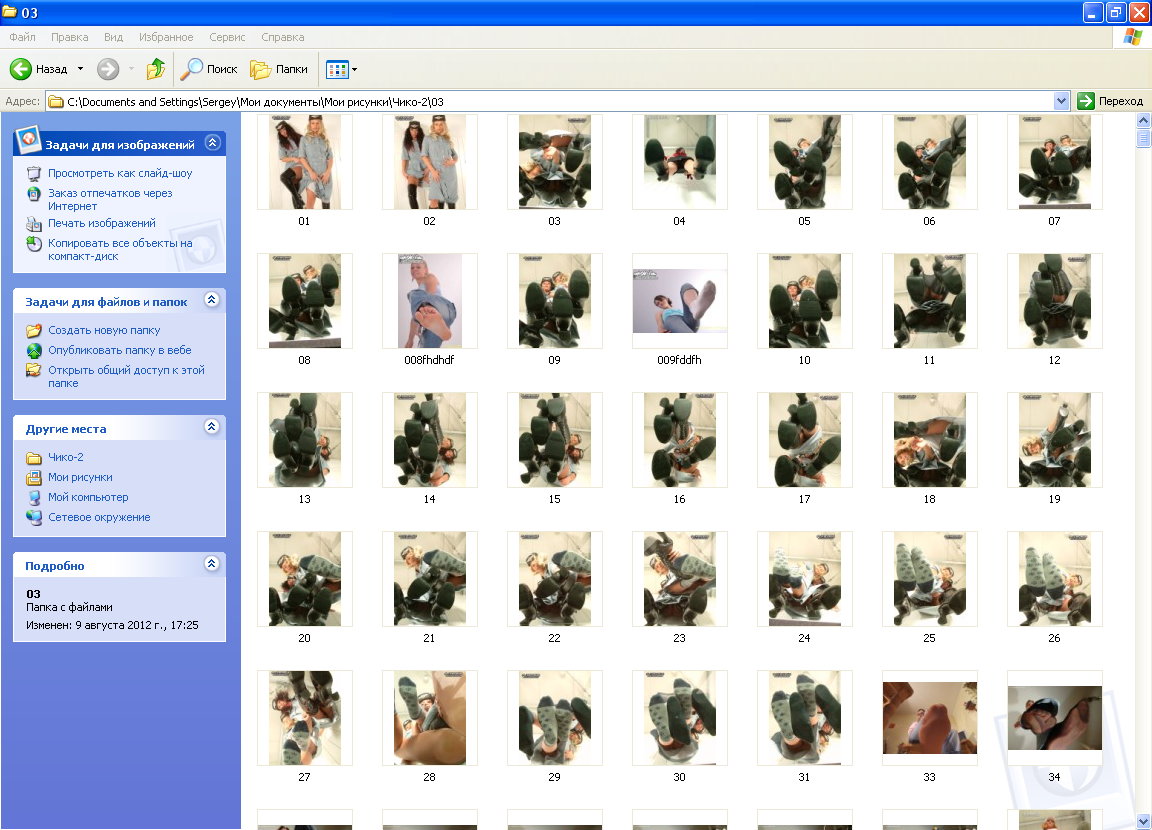Screen dimensions: 1152x830
Task: Click the web icon beside Заказ отпечатков
Action: tap(34, 194)
